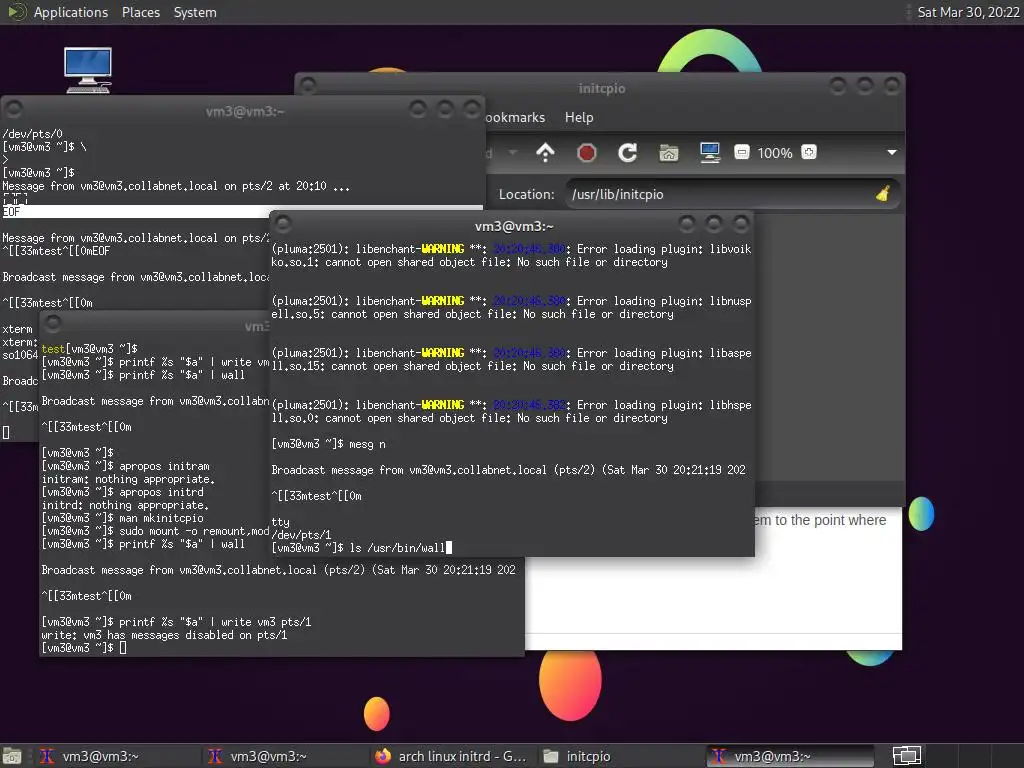Click the 100% zoom level label
Image resolution: width=1024 pixels, height=768 pixels.
pos(775,153)
